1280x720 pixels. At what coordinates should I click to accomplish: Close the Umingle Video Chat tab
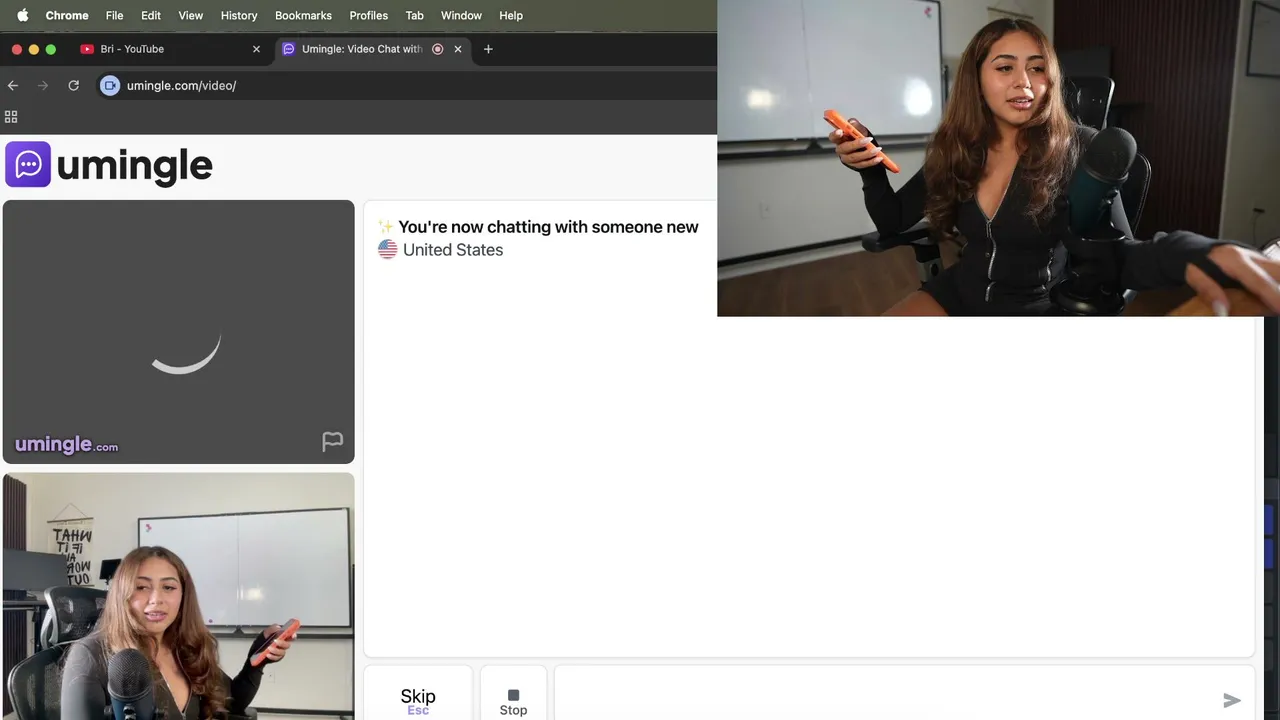[x=458, y=49]
